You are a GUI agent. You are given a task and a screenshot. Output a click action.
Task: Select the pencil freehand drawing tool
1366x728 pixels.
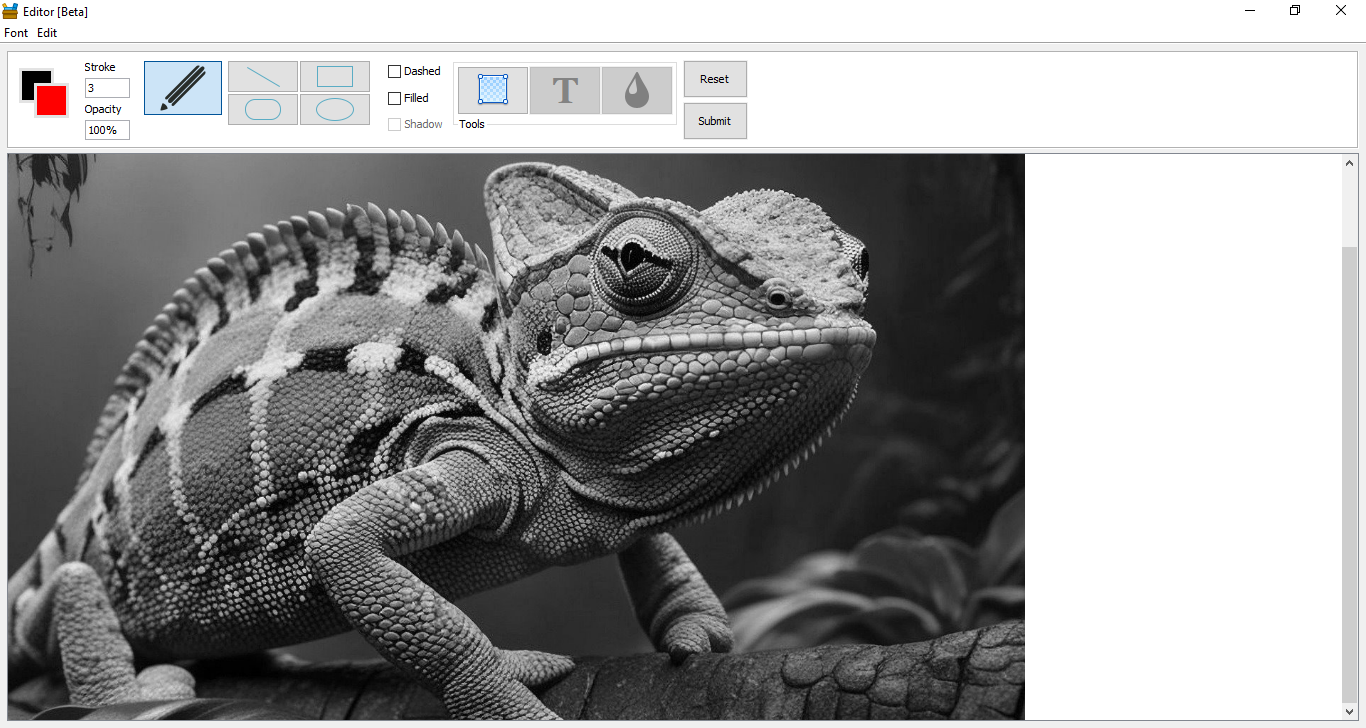point(183,88)
